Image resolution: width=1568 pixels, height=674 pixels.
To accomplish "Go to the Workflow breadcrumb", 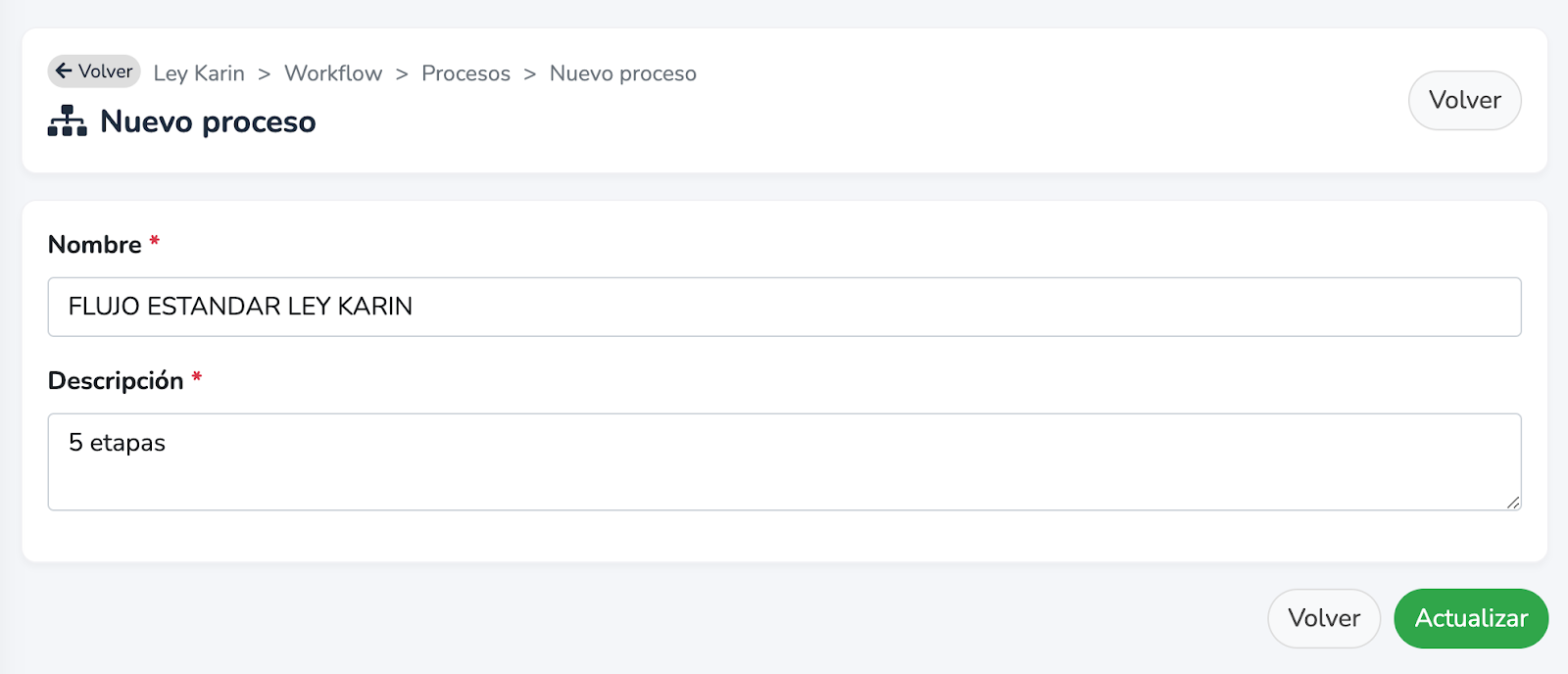I will [x=333, y=73].
